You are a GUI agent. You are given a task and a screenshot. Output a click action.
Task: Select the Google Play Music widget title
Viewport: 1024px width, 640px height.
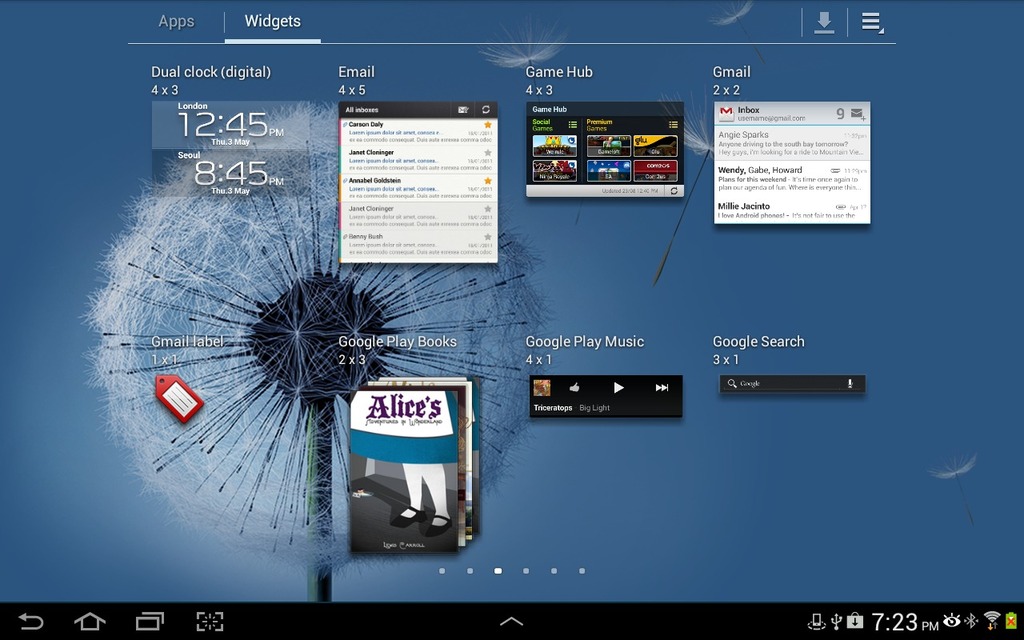pyautogui.click(x=584, y=342)
